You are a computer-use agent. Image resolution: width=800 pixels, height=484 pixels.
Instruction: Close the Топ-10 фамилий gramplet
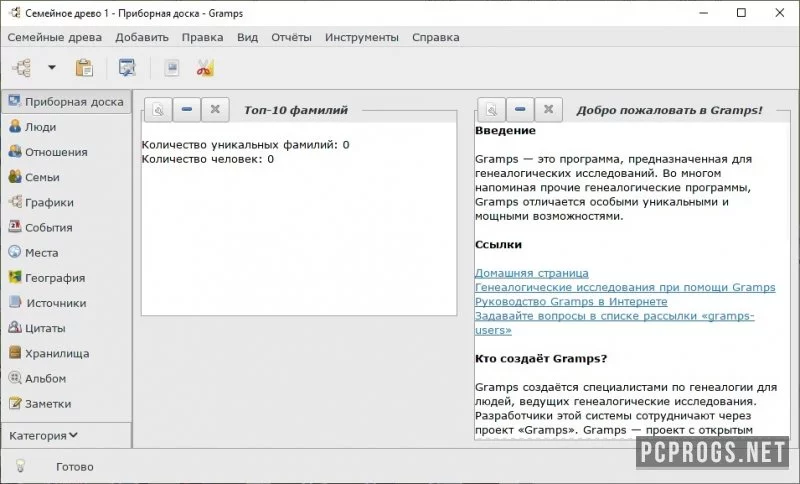[x=215, y=110]
